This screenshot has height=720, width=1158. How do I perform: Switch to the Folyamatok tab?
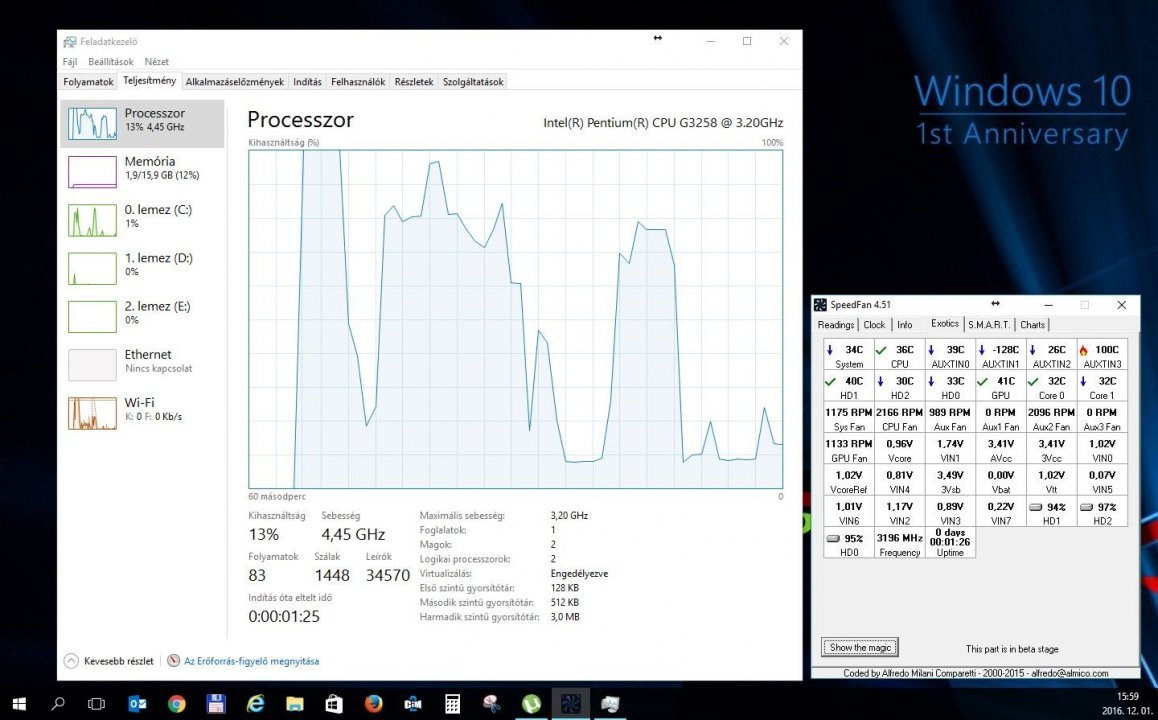pyautogui.click(x=88, y=82)
